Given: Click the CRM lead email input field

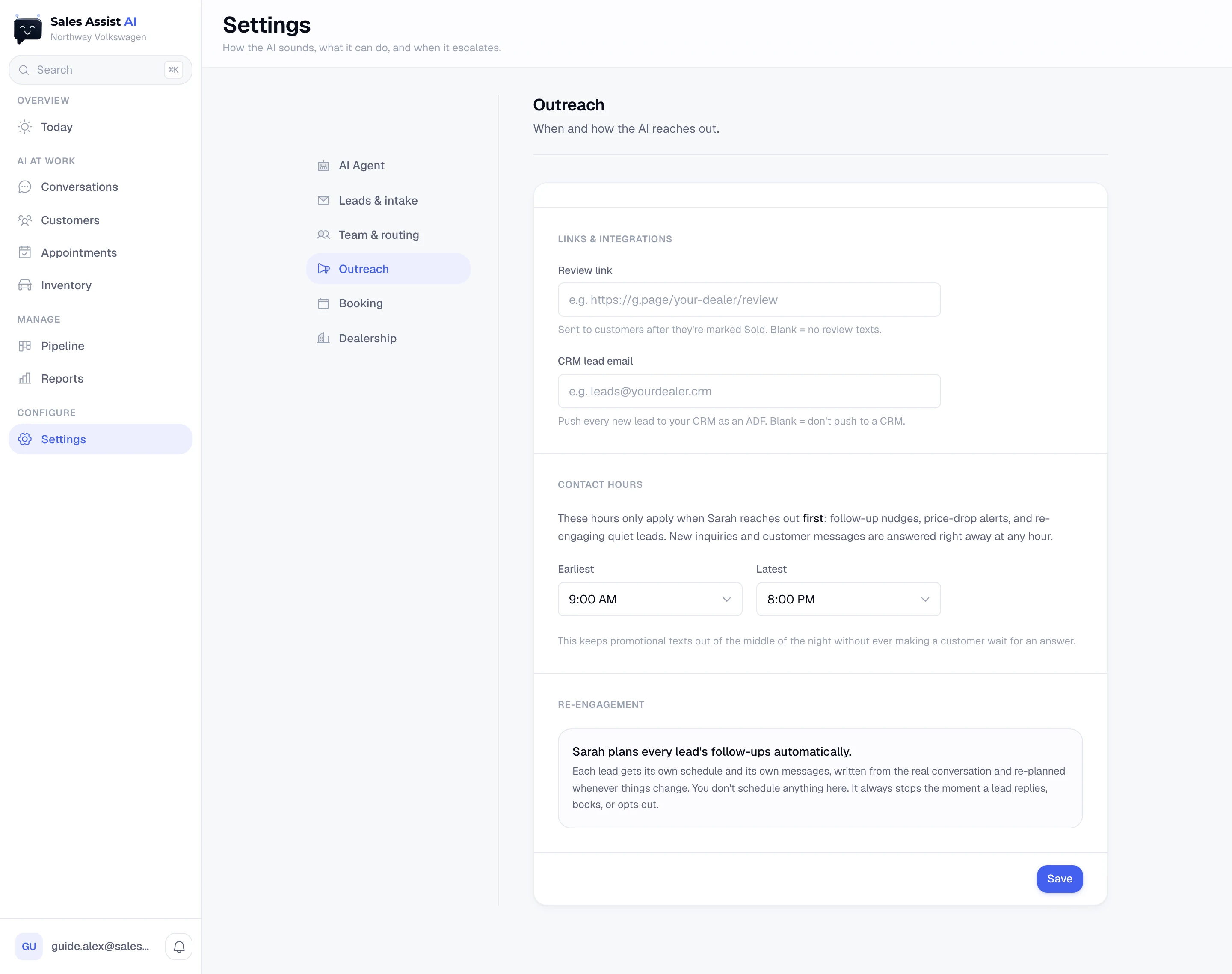Looking at the screenshot, I should coord(749,391).
